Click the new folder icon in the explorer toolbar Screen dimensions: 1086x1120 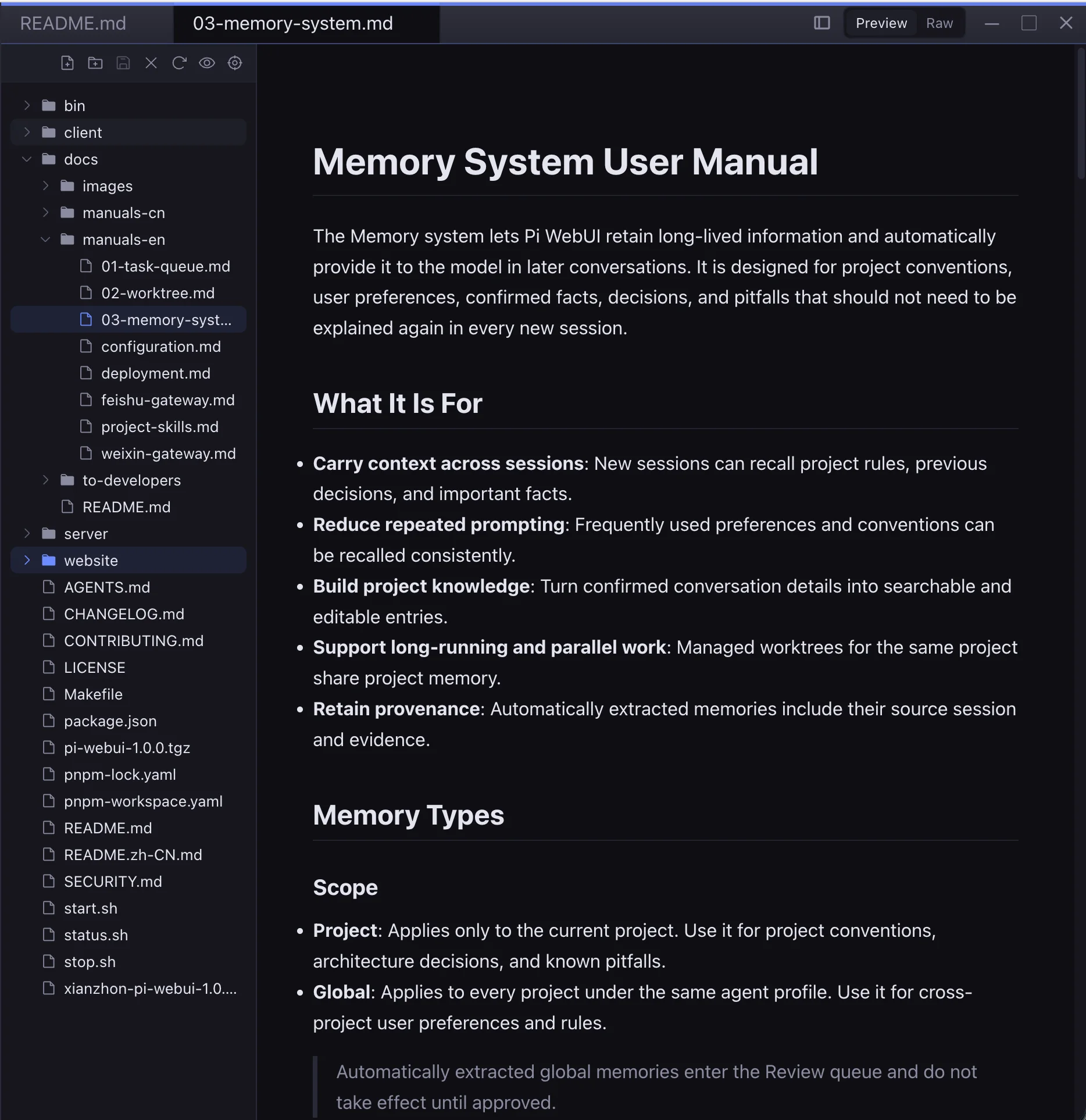pyautogui.click(x=95, y=63)
